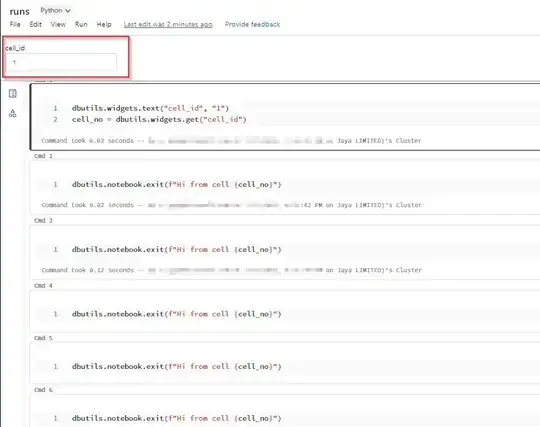Click the notebook title 'runs'
Viewport: 540px width, 427px height.
tap(20, 12)
